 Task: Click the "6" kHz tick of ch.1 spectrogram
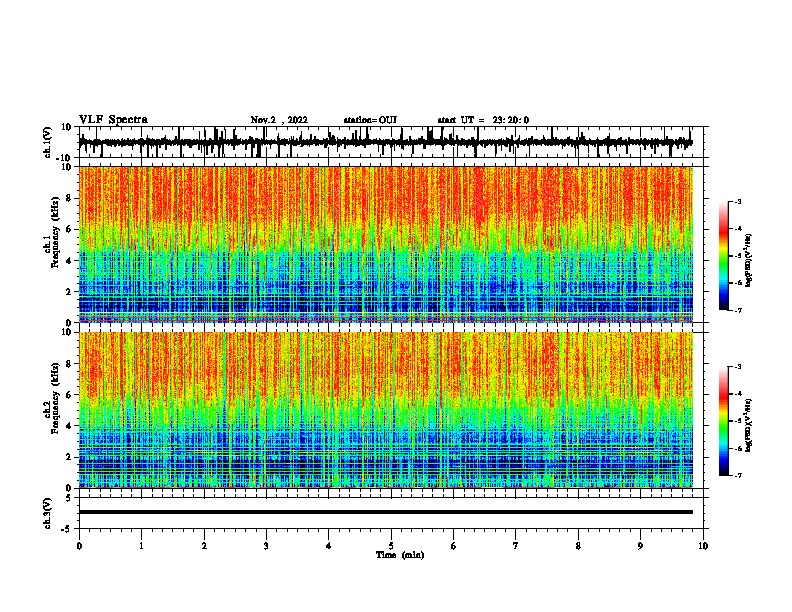click(x=69, y=230)
